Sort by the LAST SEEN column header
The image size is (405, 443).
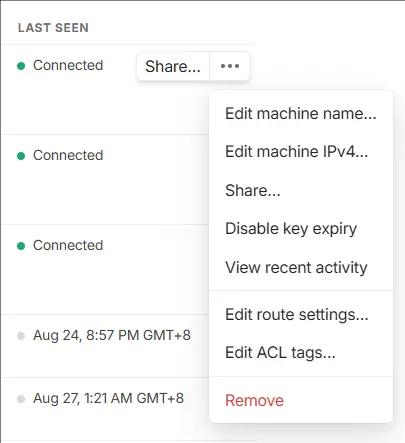coord(53,28)
